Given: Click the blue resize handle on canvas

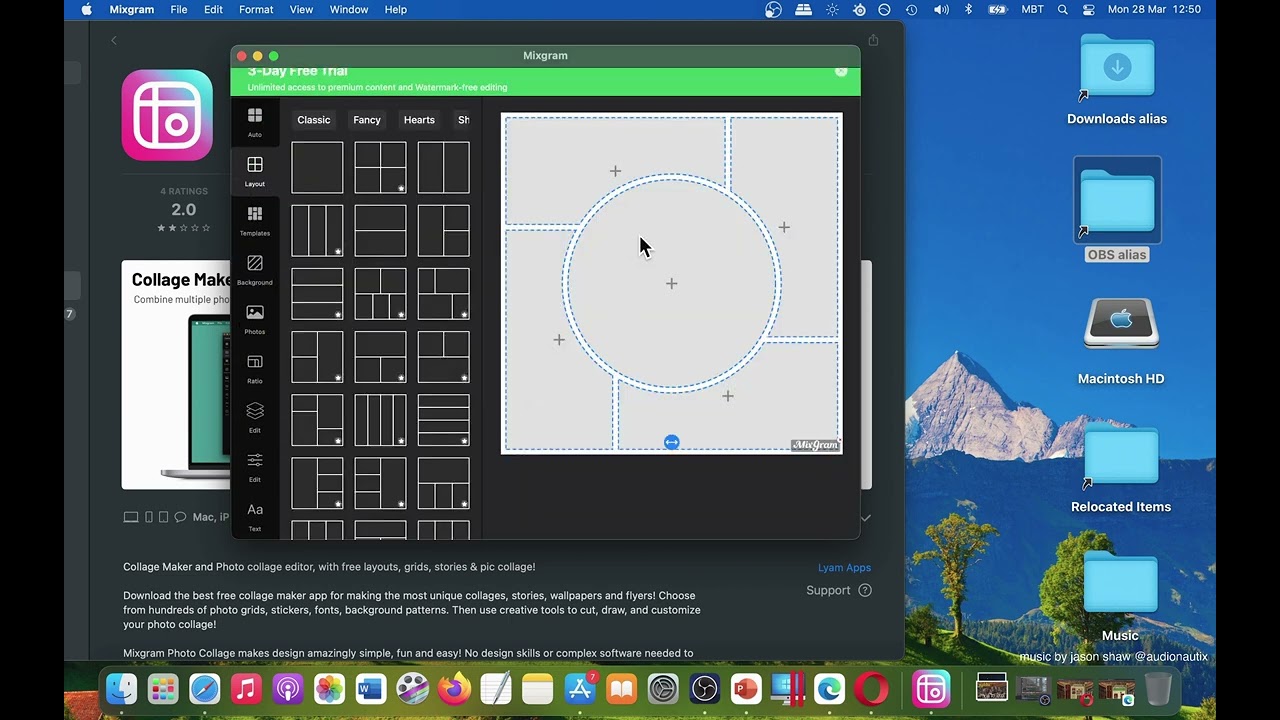Looking at the screenshot, I should tap(672, 442).
